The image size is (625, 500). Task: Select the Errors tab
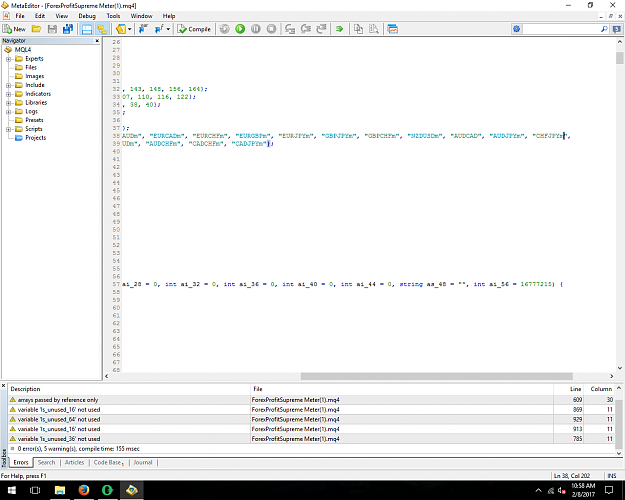coord(21,463)
